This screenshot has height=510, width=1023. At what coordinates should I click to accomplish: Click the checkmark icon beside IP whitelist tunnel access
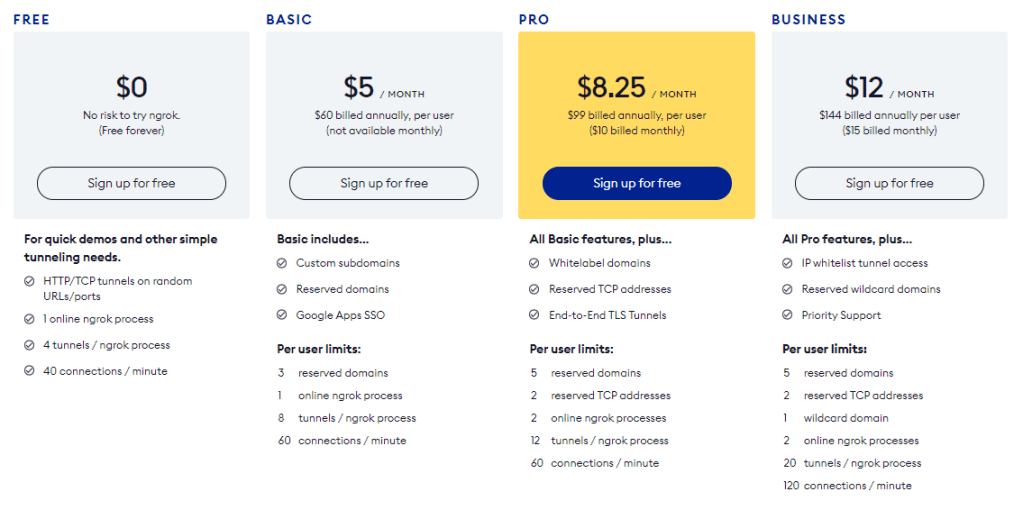pyautogui.click(x=788, y=263)
